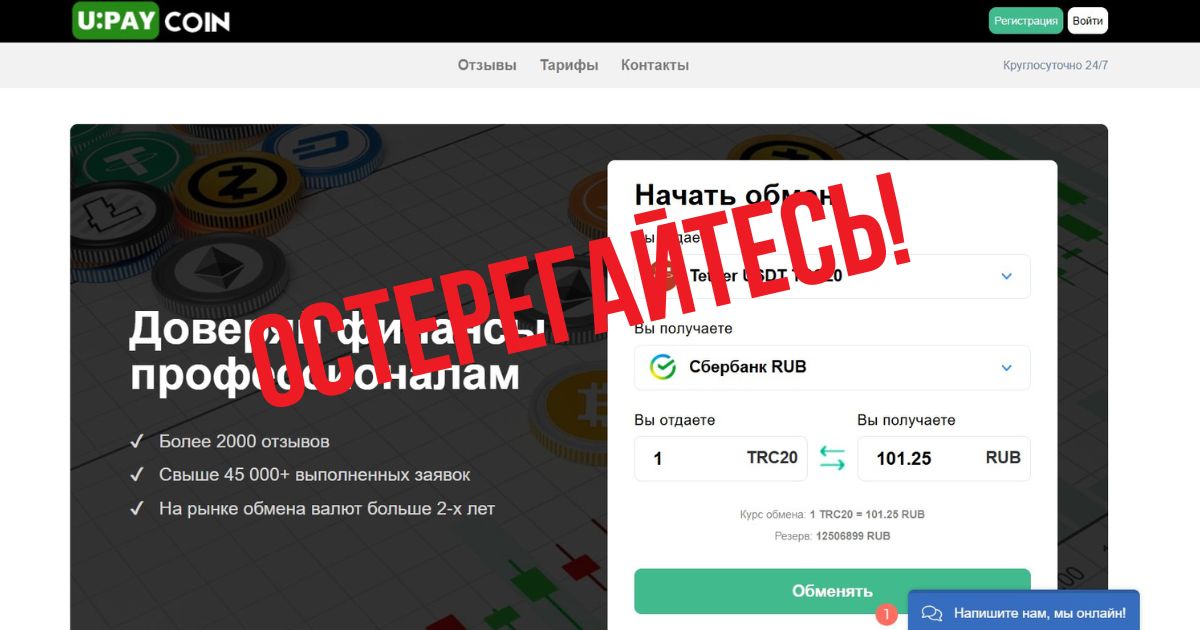The height and width of the screenshot is (630, 1200).
Task: Open the Отзывы menu item
Action: pyautogui.click(x=487, y=65)
